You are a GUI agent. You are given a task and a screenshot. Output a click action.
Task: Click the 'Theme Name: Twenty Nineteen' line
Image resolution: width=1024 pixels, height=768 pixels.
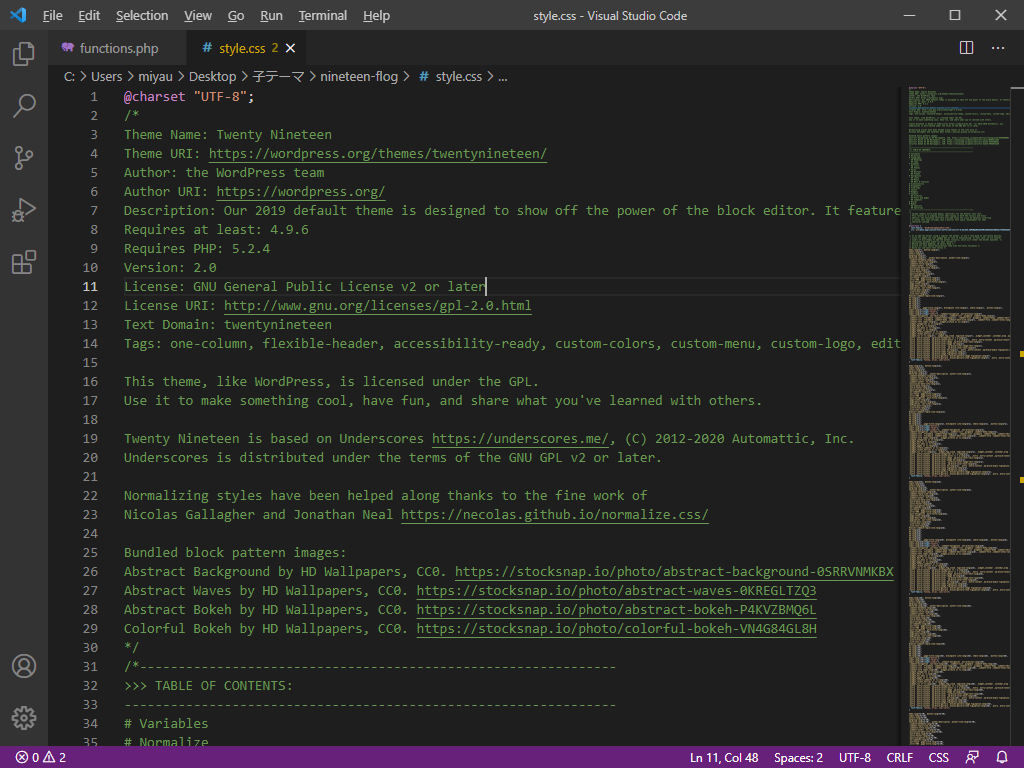tap(228, 135)
